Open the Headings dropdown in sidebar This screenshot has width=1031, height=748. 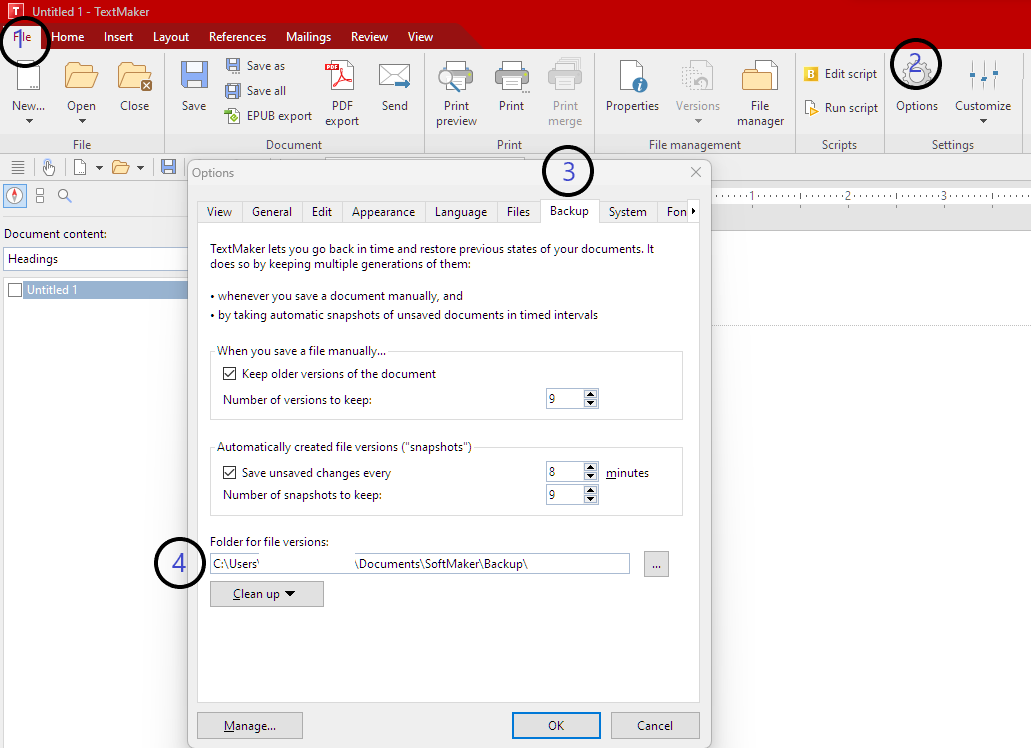point(96,259)
